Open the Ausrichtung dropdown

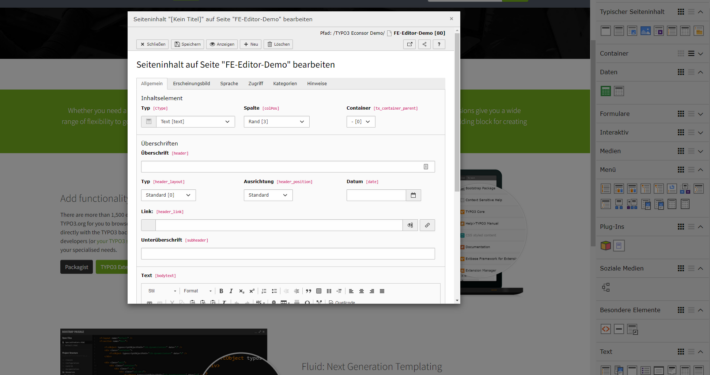[x=268, y=195]
